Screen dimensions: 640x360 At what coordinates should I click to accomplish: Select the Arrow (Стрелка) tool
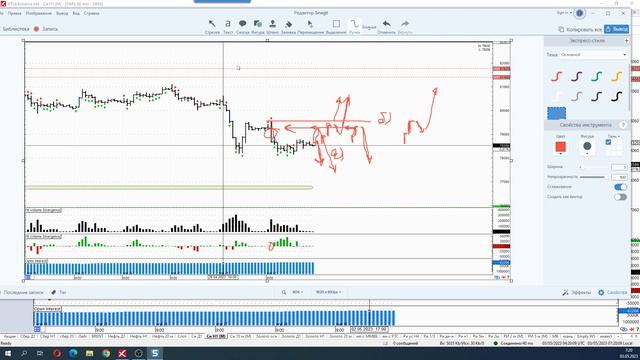pos(212,27)
